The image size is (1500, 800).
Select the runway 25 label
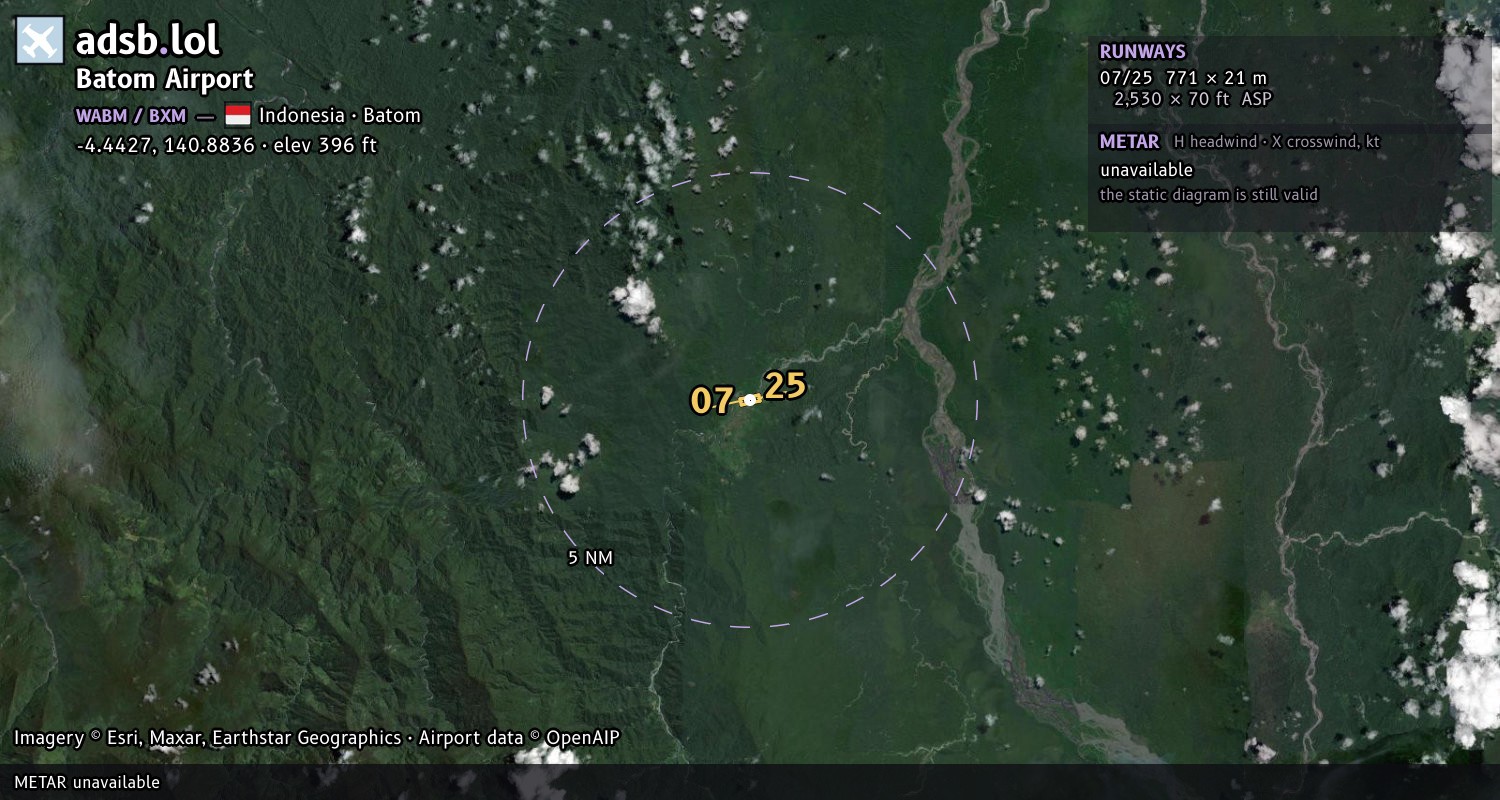[785, 386]
